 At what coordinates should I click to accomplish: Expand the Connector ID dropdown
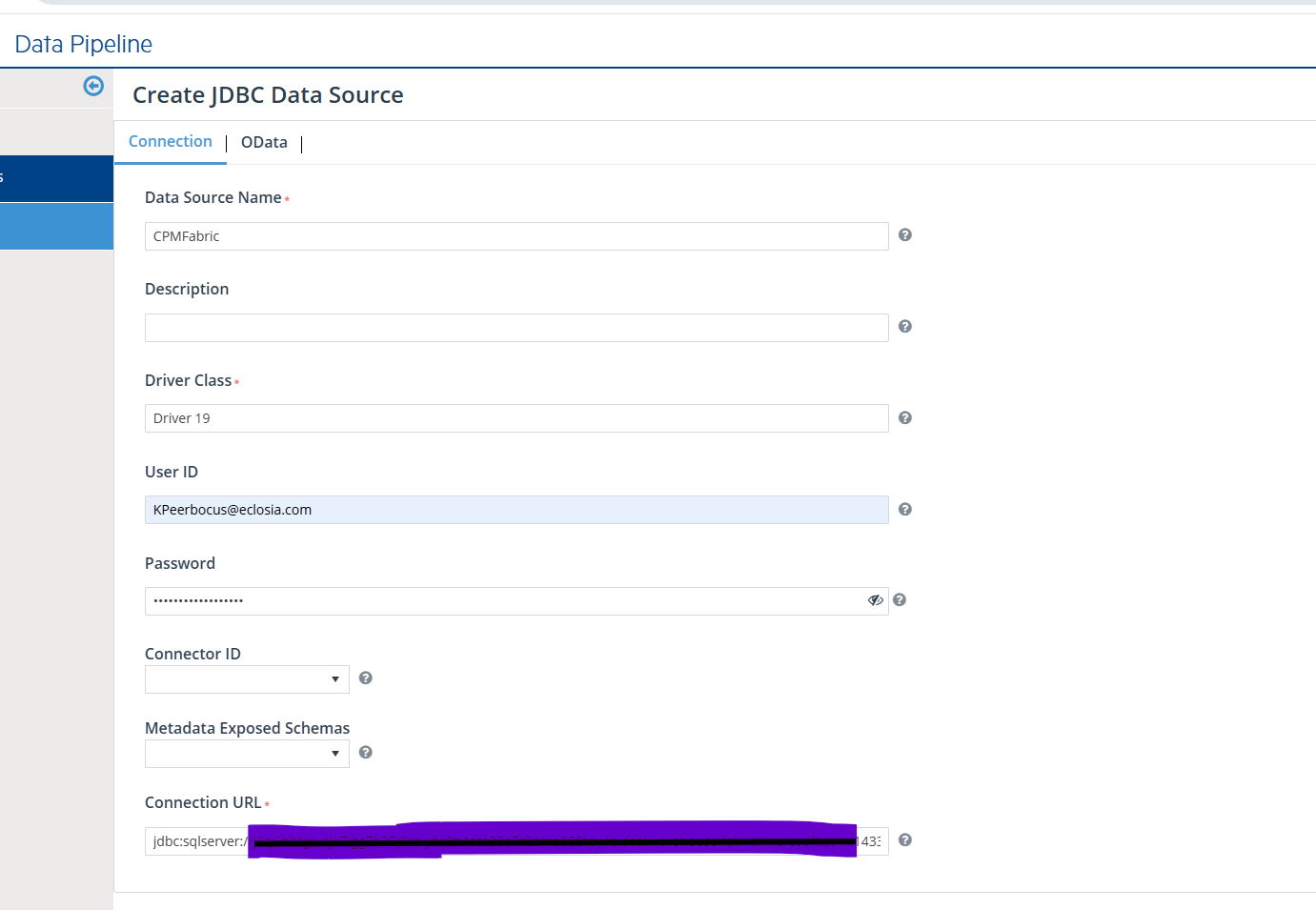pyautogui.click(x=247, y=679)
